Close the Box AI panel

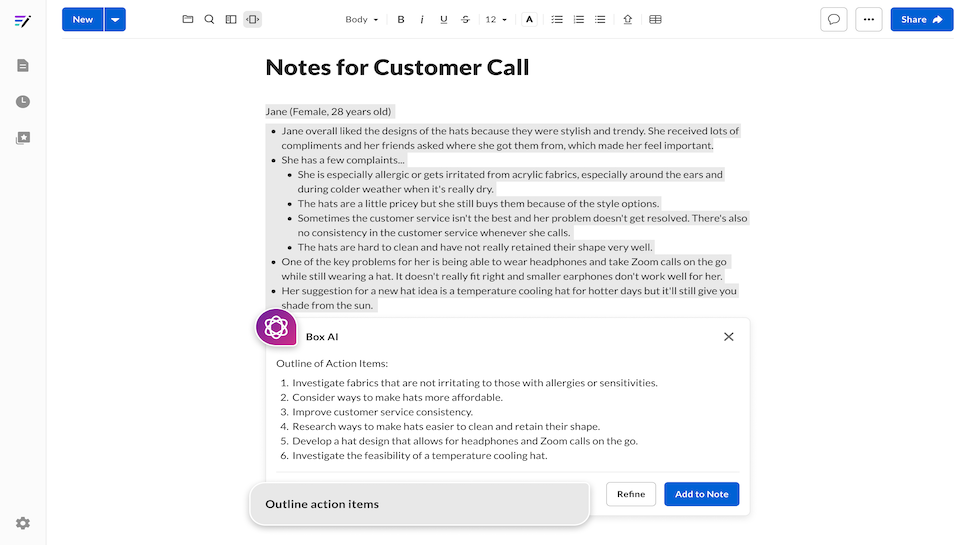click(728, 337)
